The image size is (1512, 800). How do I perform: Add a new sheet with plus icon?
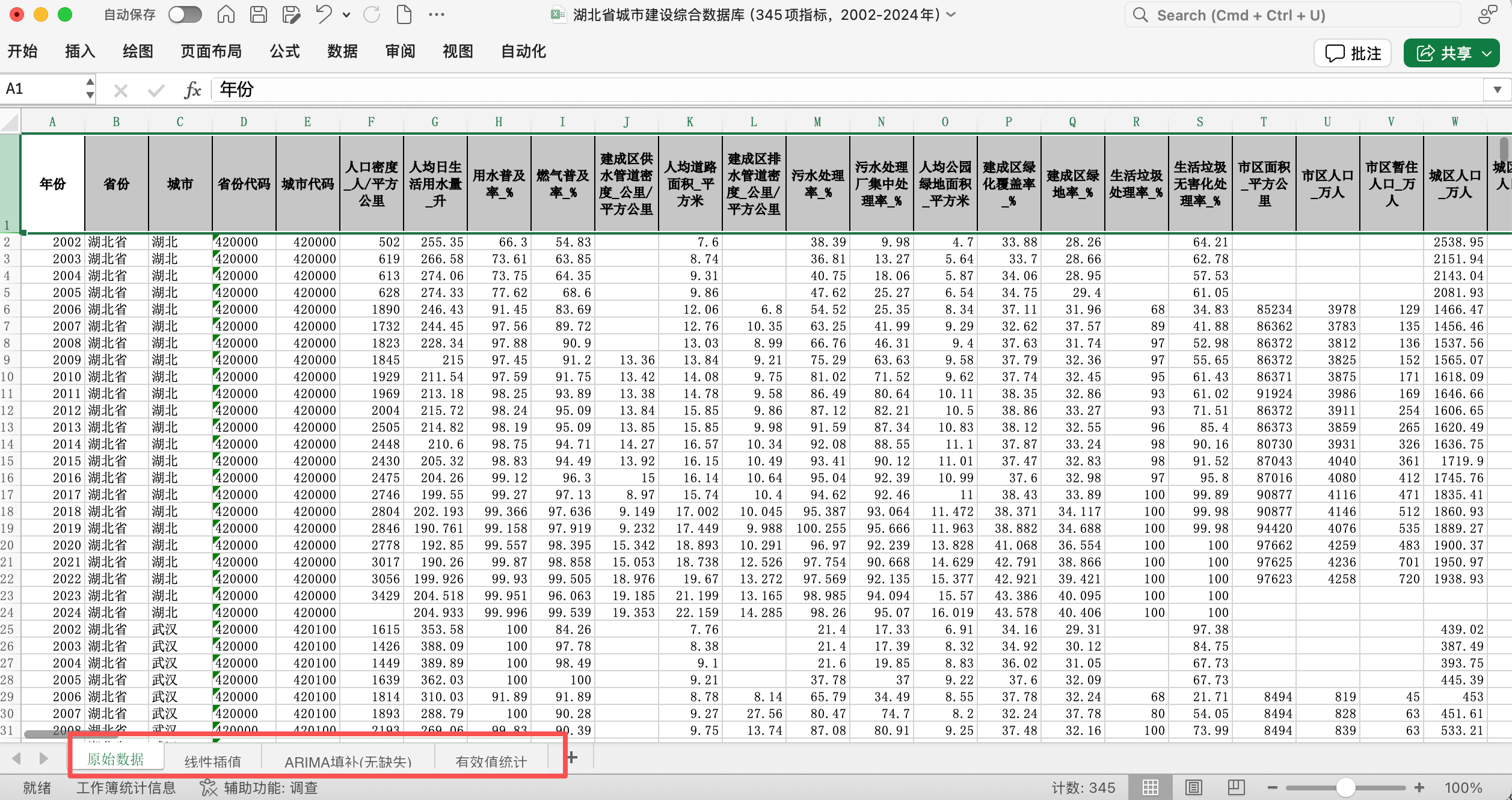coord(573,758)
